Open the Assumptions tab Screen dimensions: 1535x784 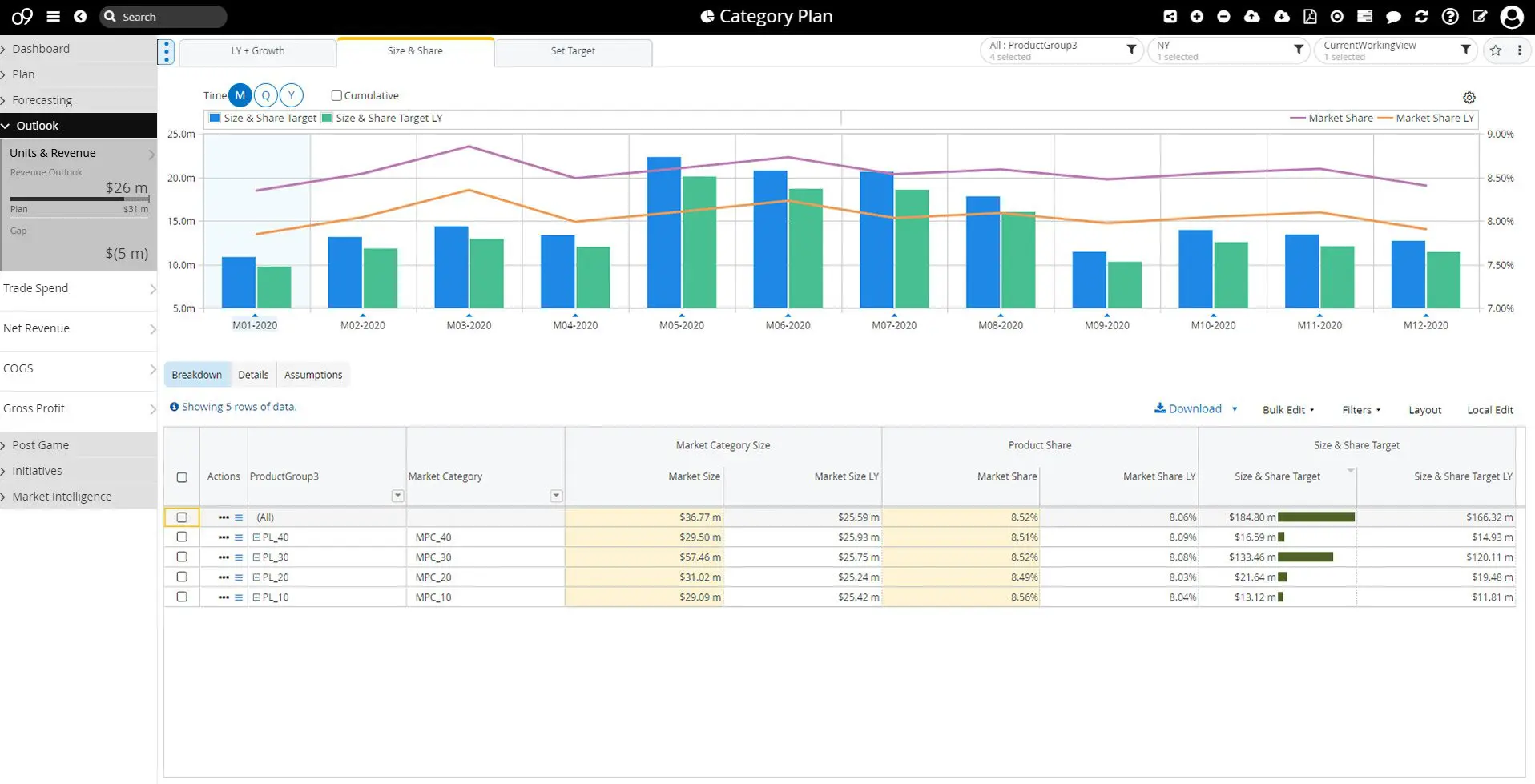pyautogui.click(x=313, y=375)
